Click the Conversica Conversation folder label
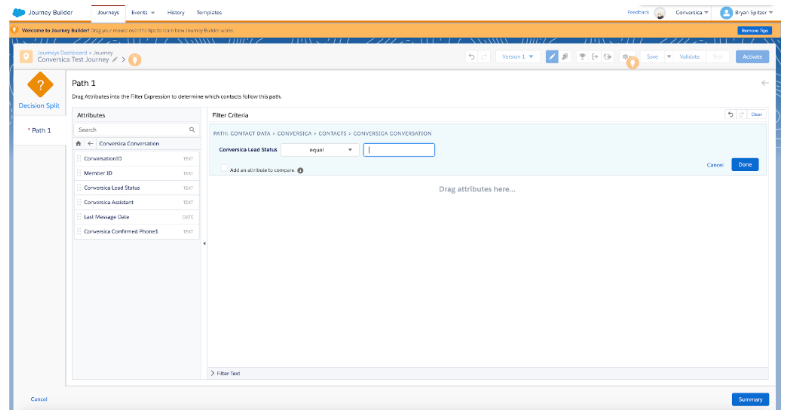Viewport: 790px width, 415px height. pyautogui.click(x=129, y=144)
